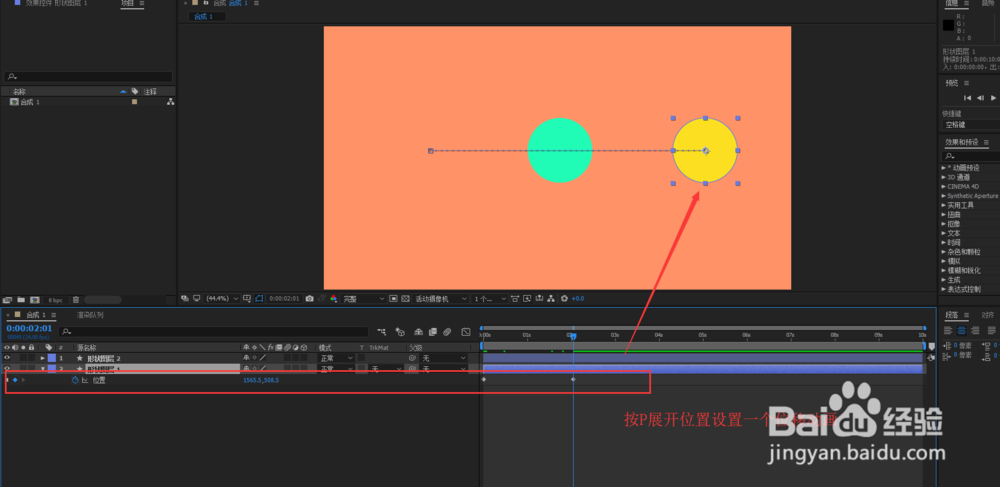The width and height of the screenshot is (1000, 487).
Task: Toggle the quality switch on 形状图层 2
Action: 263,358
